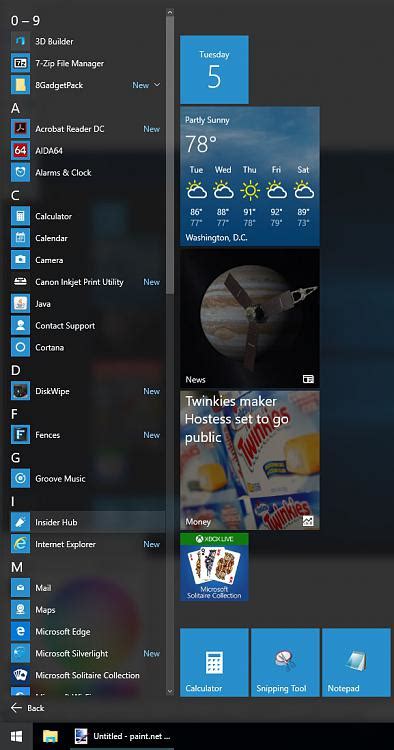Launch the Notepad tile
Viewport: 394px width, 750px height.
point(356,662)
